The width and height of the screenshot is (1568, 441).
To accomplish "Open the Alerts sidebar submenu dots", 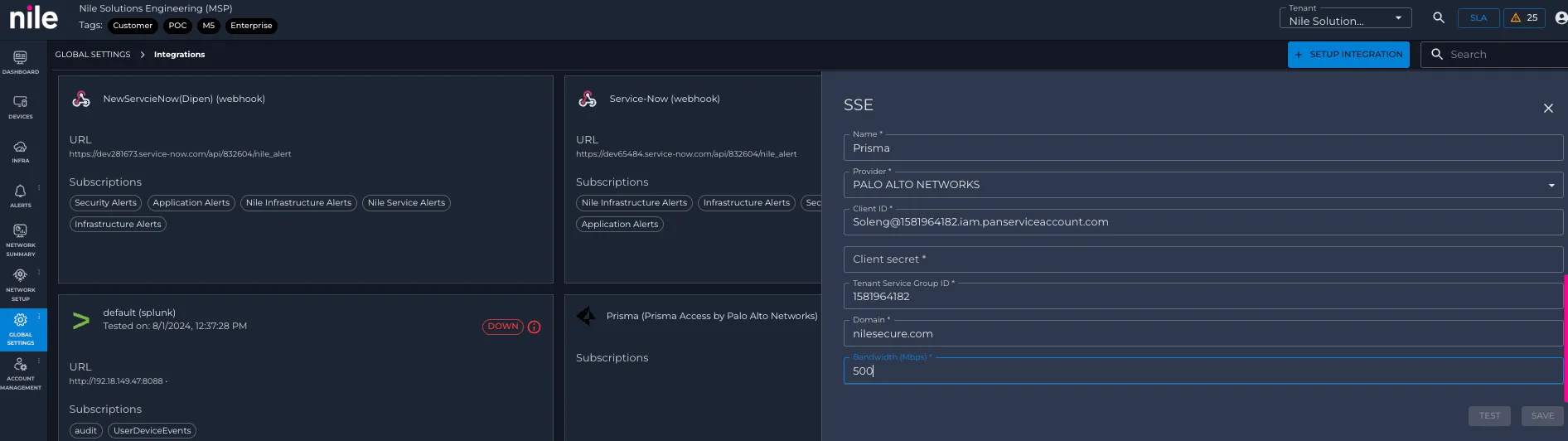I will (39, 187).
